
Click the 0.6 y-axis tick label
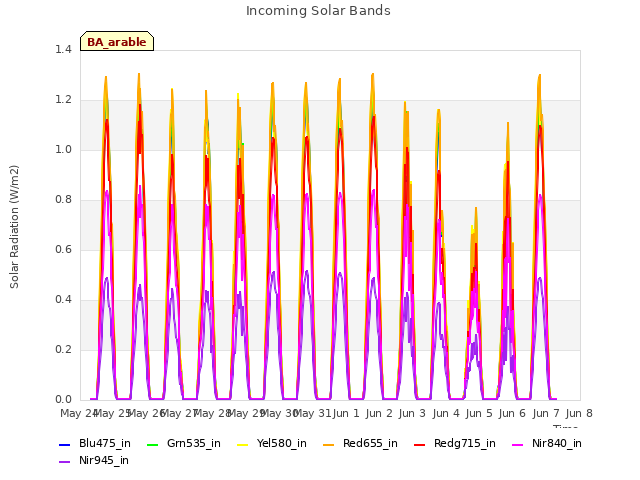[x=63, y=249]
